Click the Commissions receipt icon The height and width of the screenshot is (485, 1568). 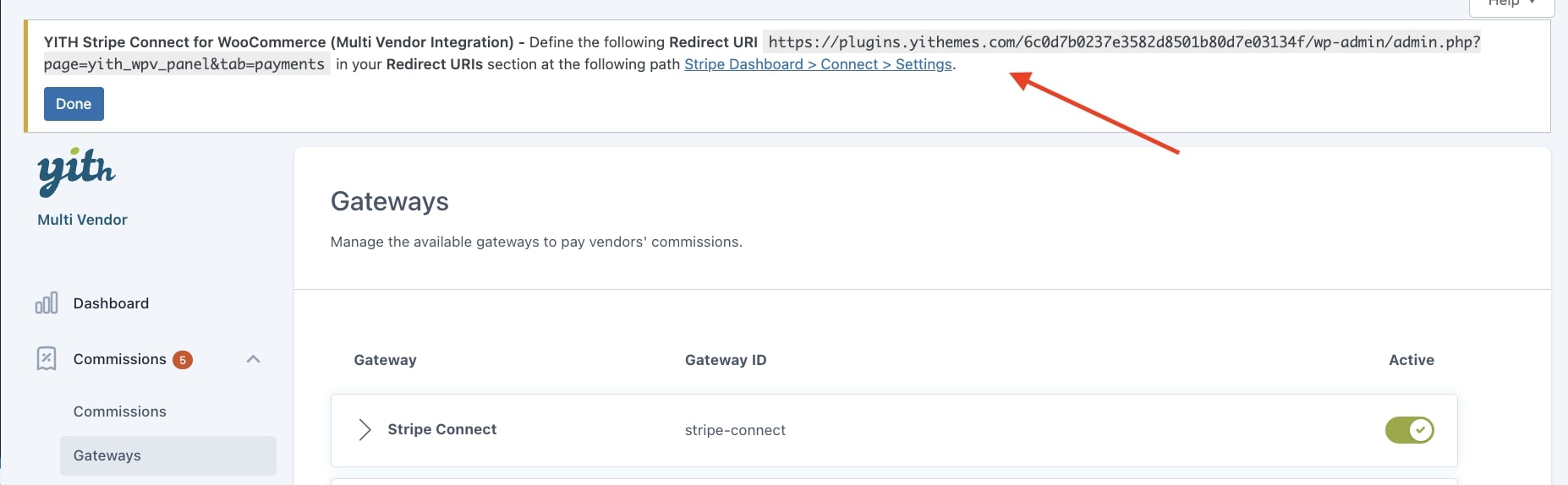(47, 359)
